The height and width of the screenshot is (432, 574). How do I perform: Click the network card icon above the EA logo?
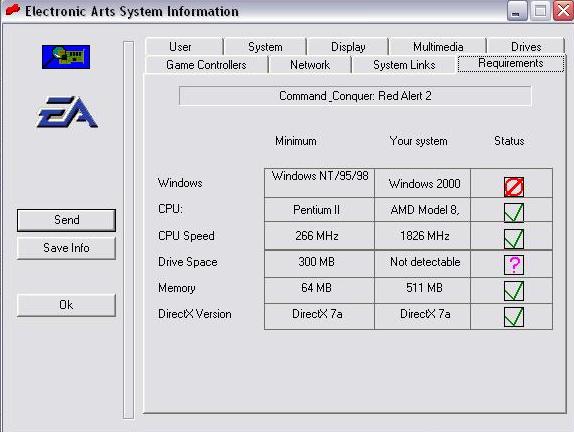tap(66, 57)
